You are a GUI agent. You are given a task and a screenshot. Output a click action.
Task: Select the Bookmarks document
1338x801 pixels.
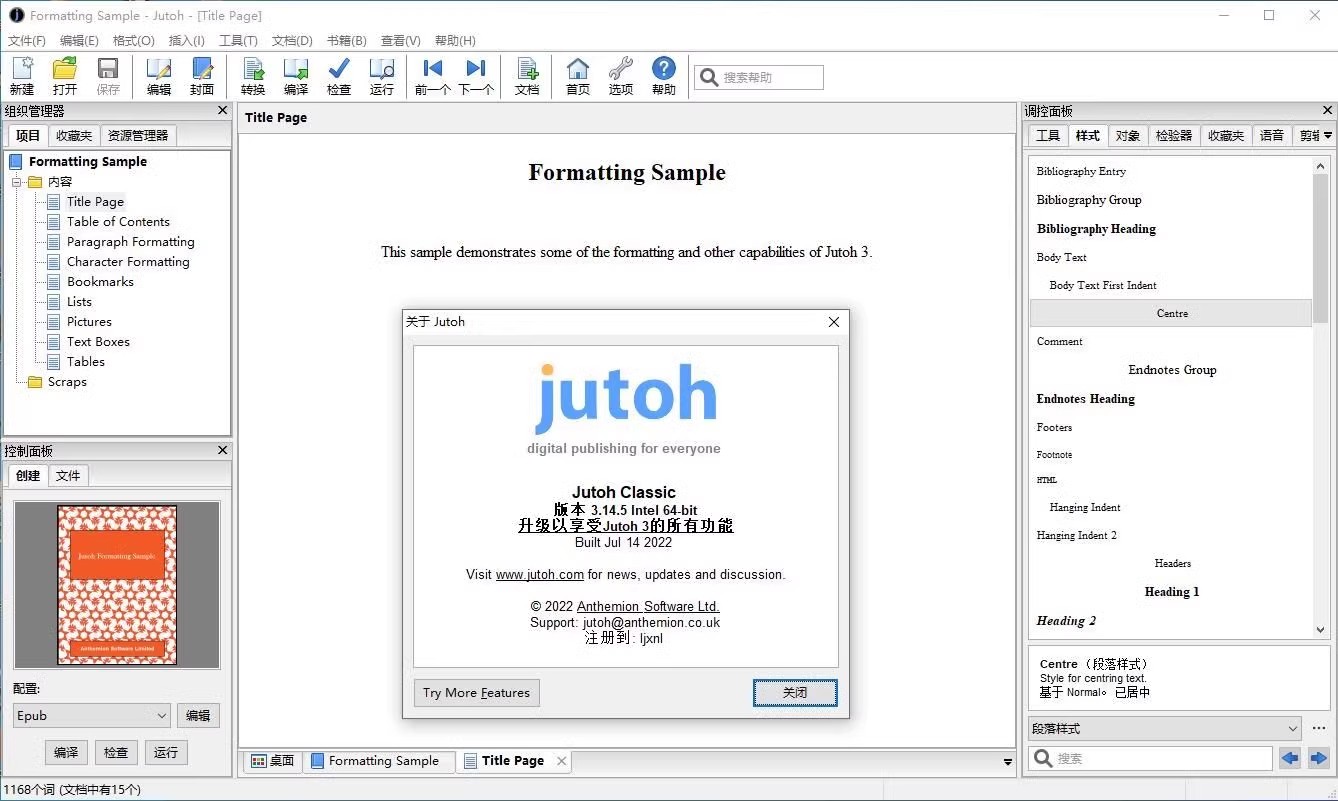click(100, 282)
